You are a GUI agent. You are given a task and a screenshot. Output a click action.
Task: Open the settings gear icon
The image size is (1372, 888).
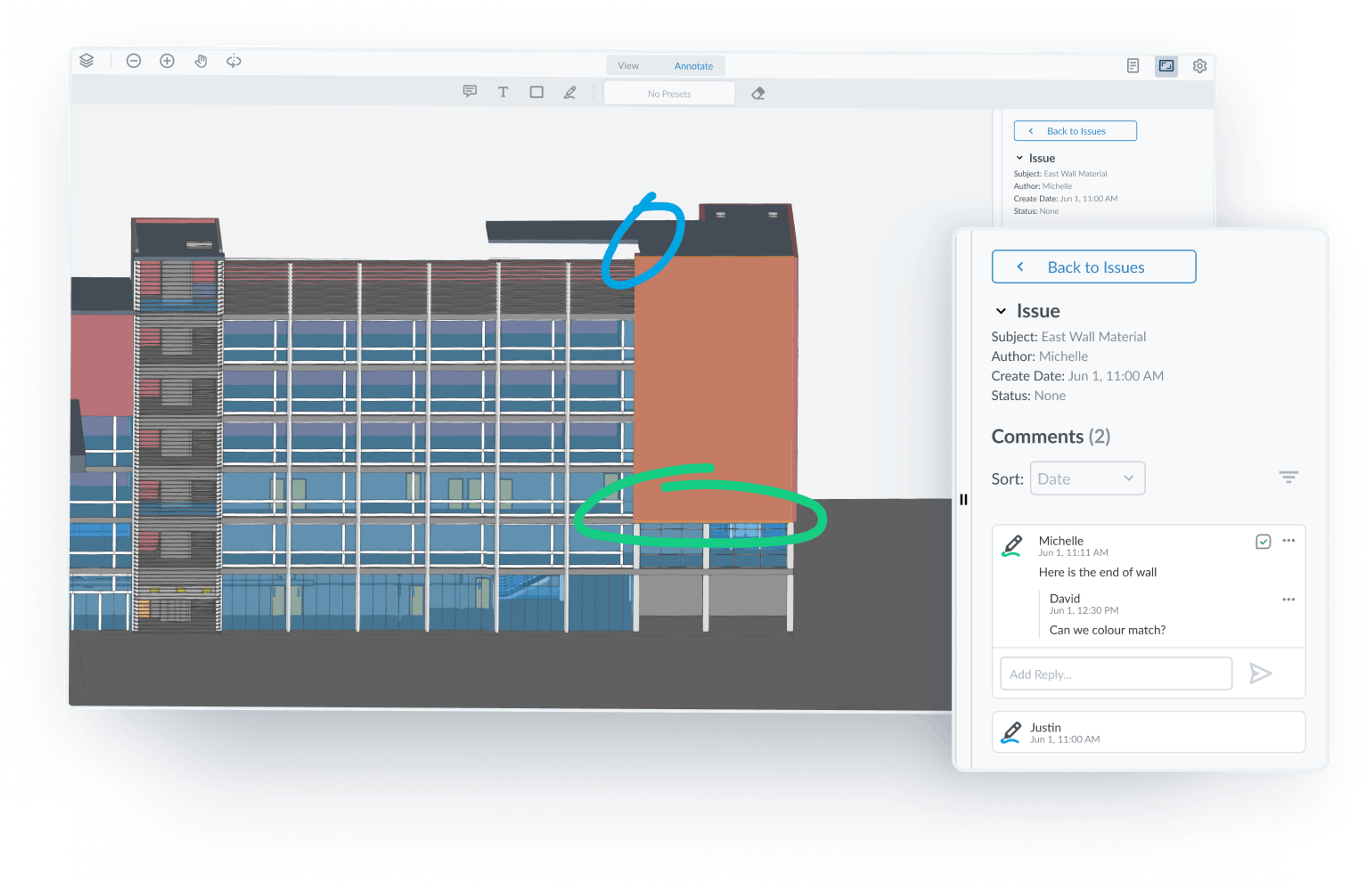(1200, 66)
